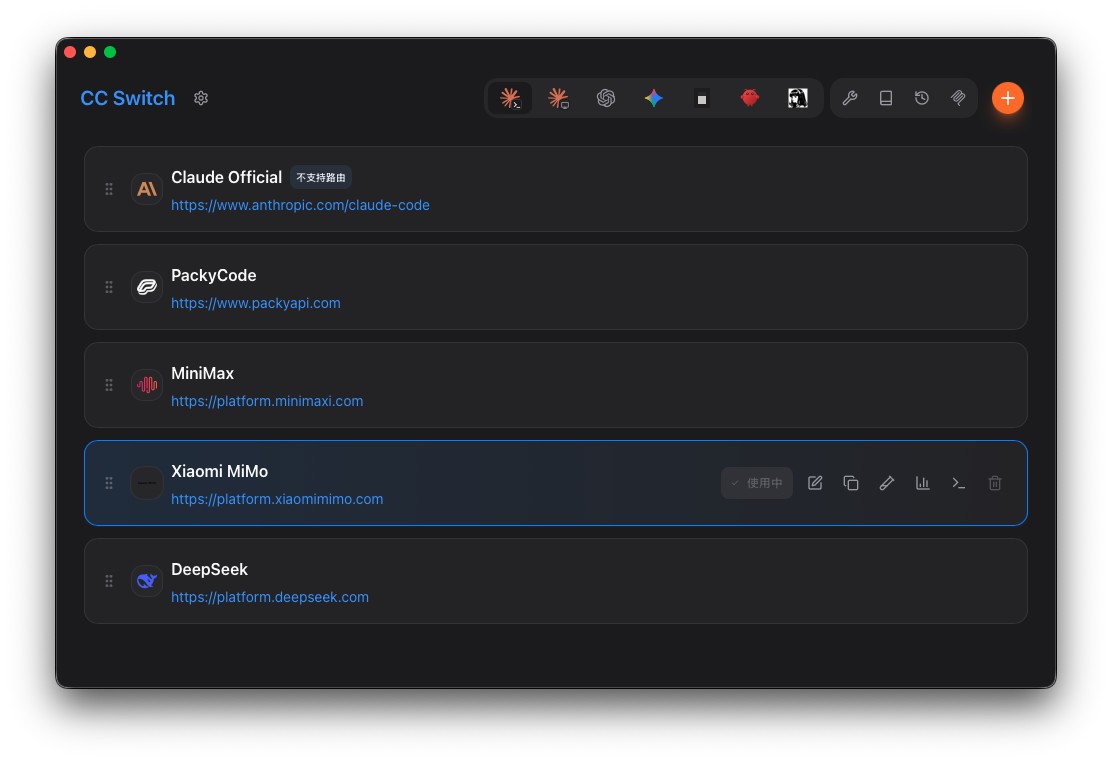Viewport: 1112px width, 762px height.
Task: Test Xiaomi MiMo with test tube icon
Action: tap(886, 483)
